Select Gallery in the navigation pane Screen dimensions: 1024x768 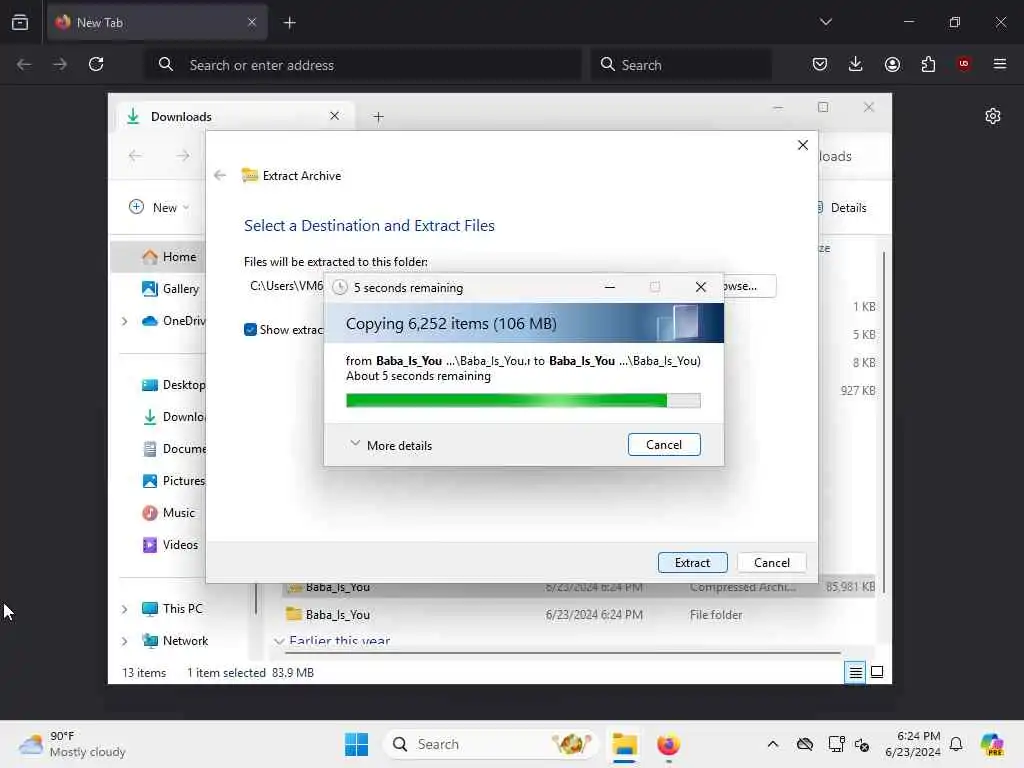[170, 289]
